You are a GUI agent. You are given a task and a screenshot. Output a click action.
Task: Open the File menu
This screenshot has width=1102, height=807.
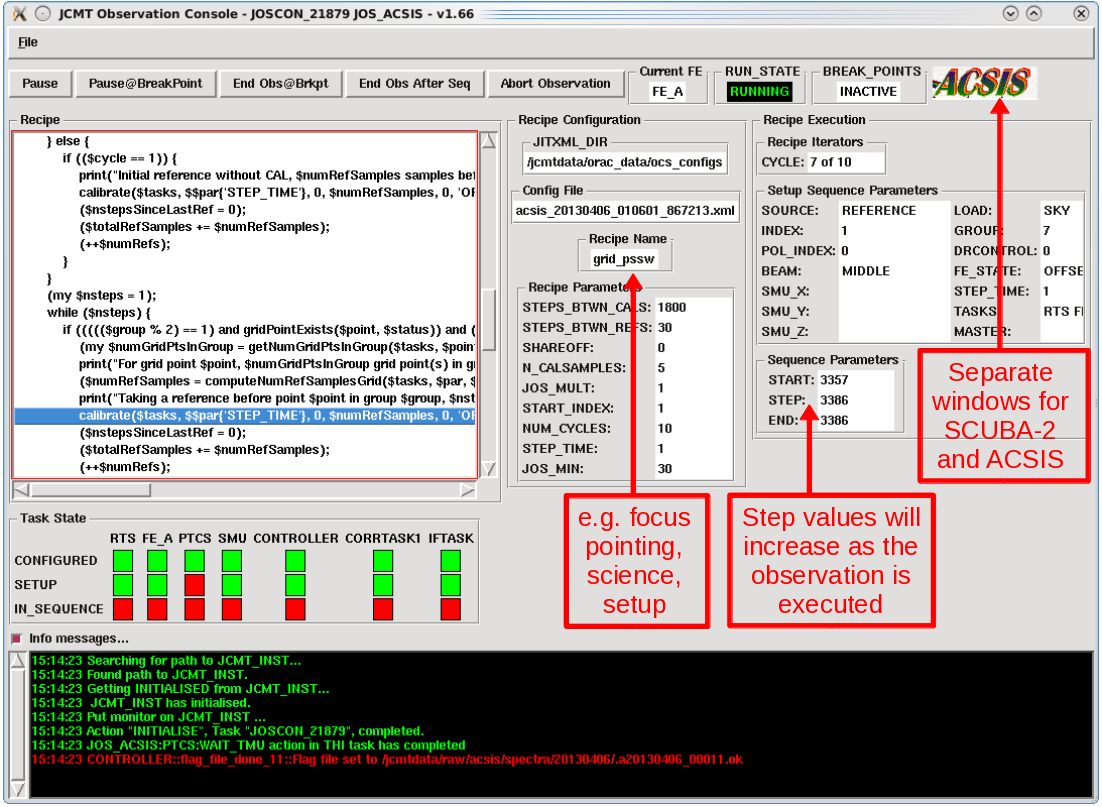point(28,43)
